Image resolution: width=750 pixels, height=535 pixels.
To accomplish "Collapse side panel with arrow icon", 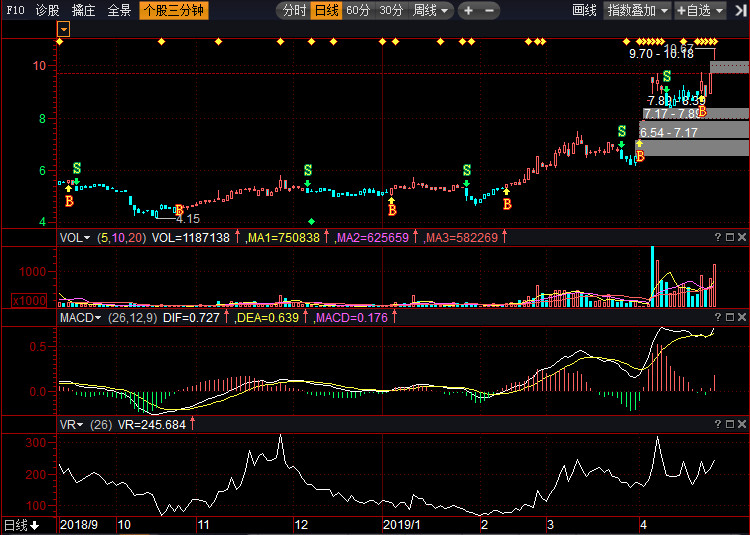I will coord(740,11).
